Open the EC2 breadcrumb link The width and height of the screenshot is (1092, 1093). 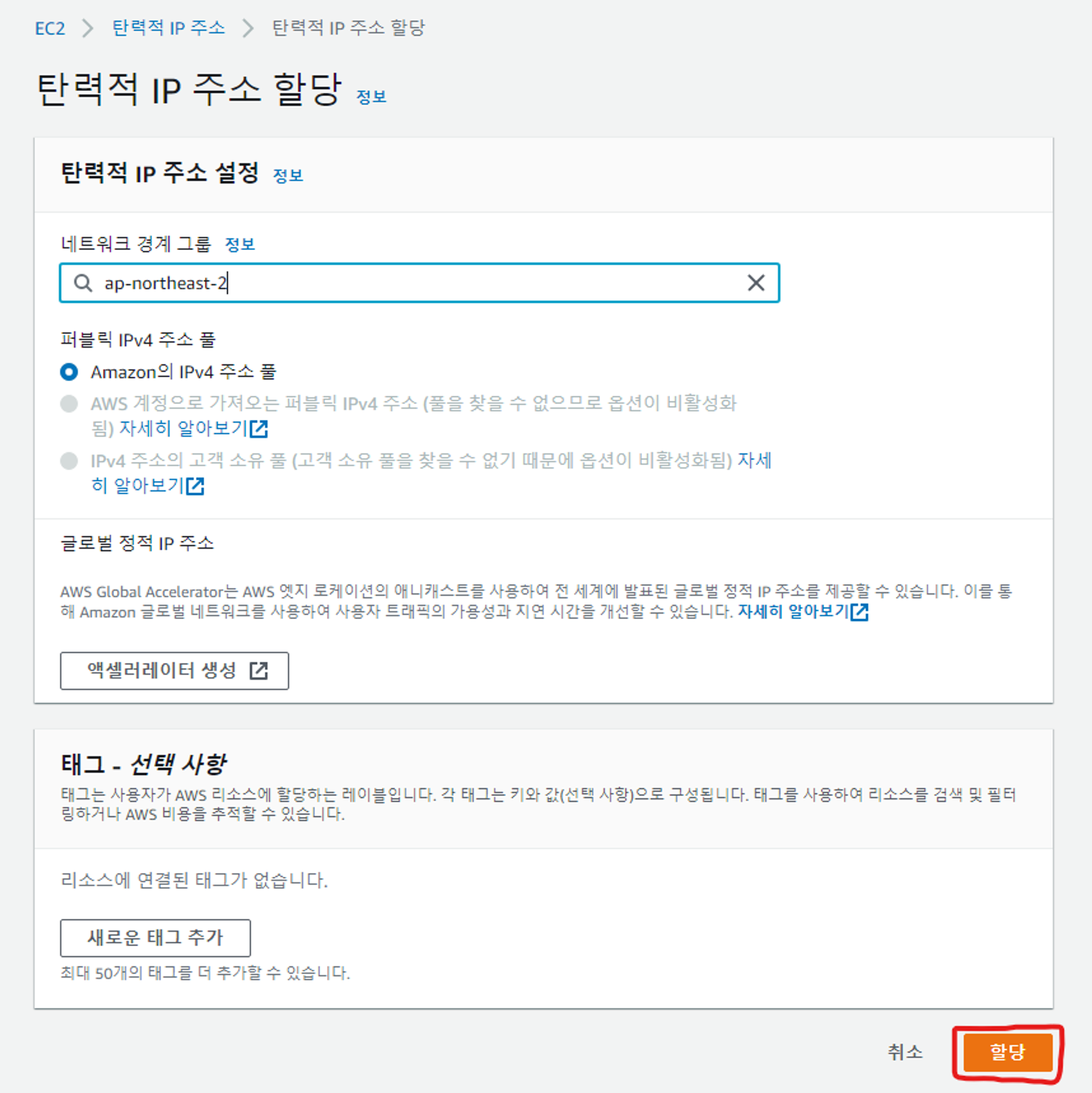point(50,28)
